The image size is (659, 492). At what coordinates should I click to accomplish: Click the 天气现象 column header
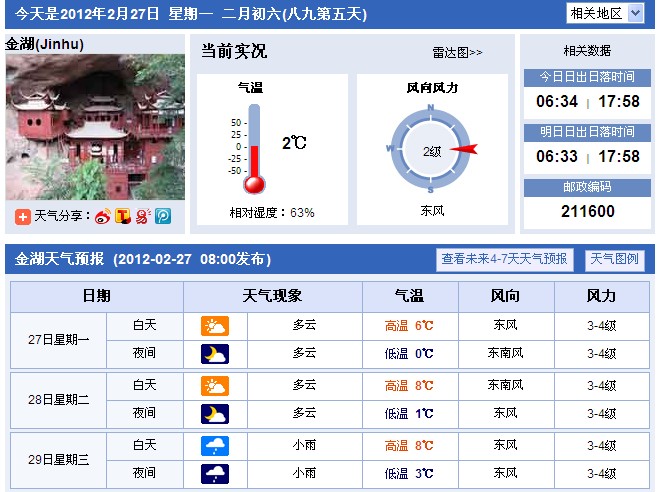272,296
